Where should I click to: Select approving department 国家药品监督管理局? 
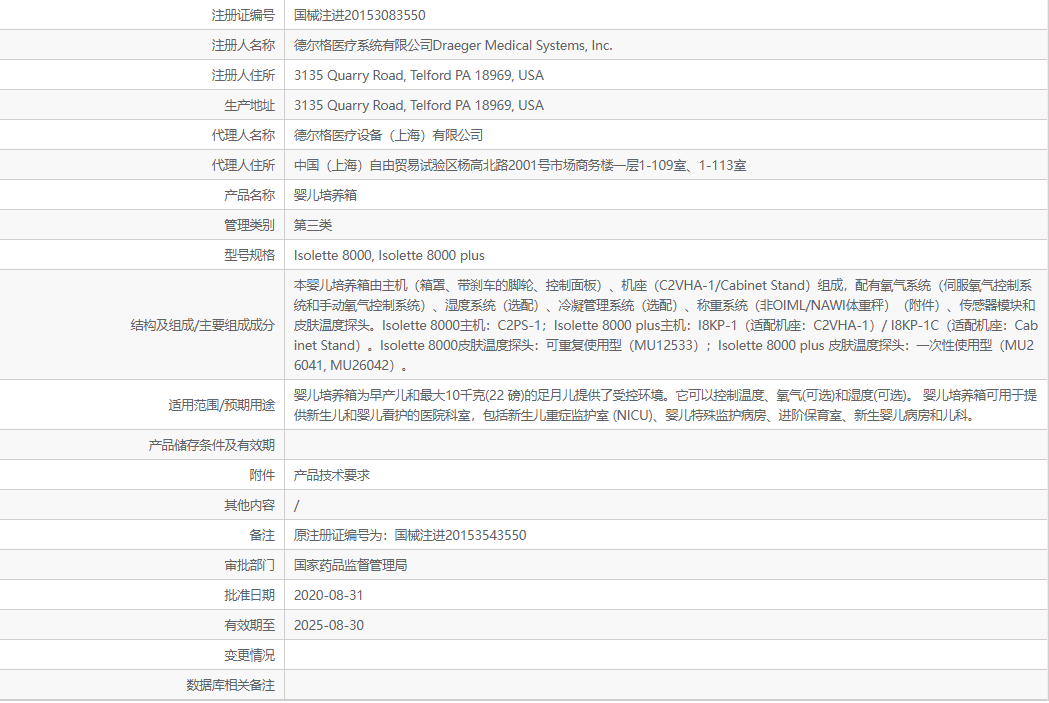click(x=351, y=566)
